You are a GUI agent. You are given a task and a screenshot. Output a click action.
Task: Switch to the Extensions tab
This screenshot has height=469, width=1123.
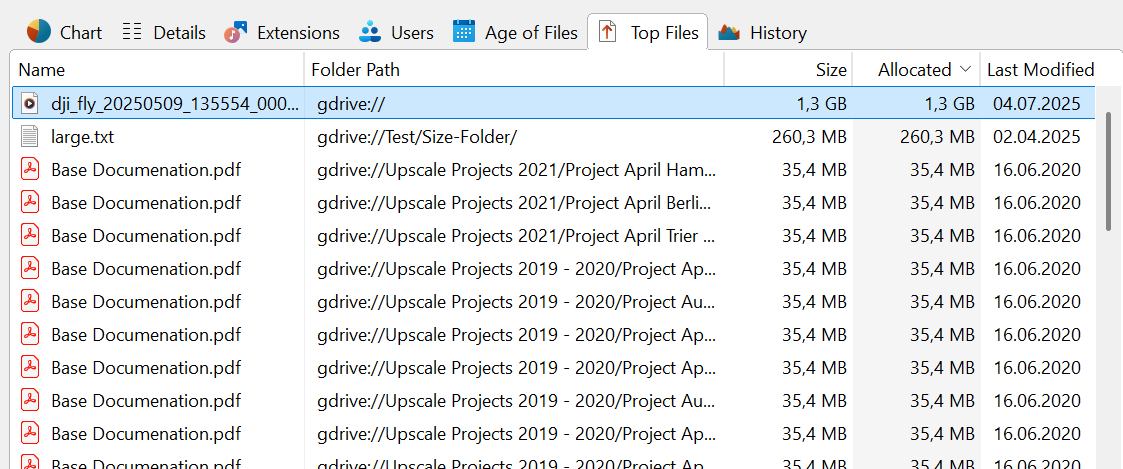(298, 32)
